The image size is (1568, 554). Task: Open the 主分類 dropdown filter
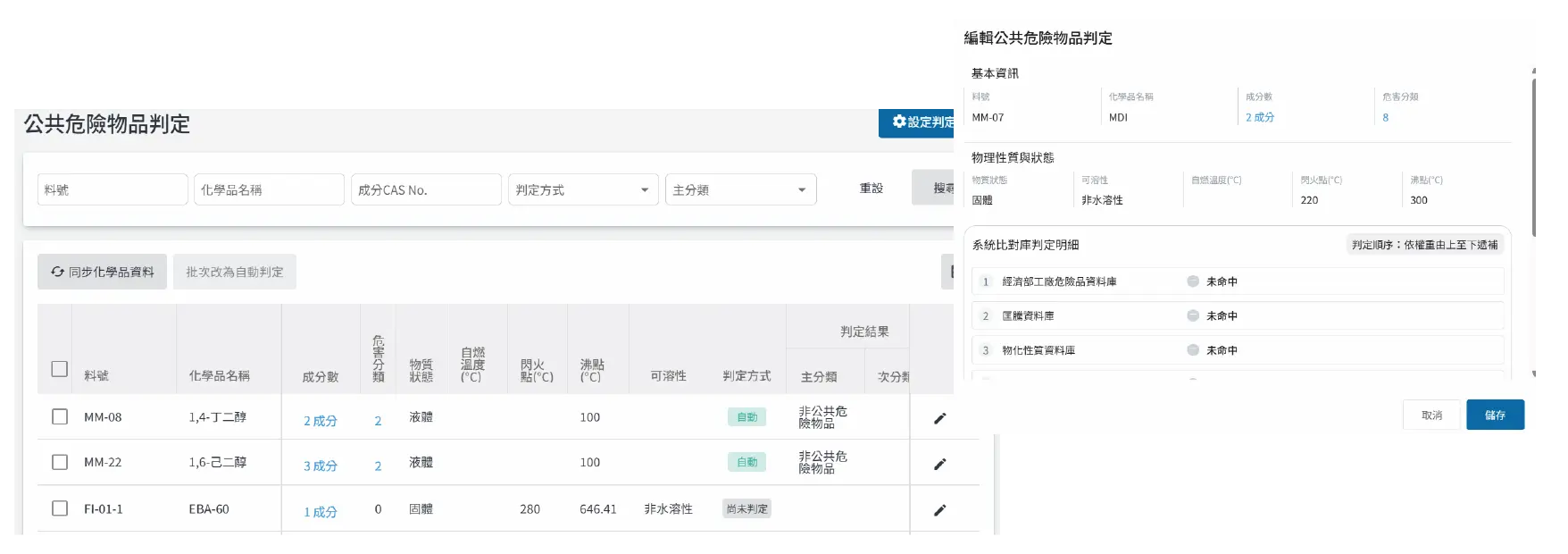(740, 189)
